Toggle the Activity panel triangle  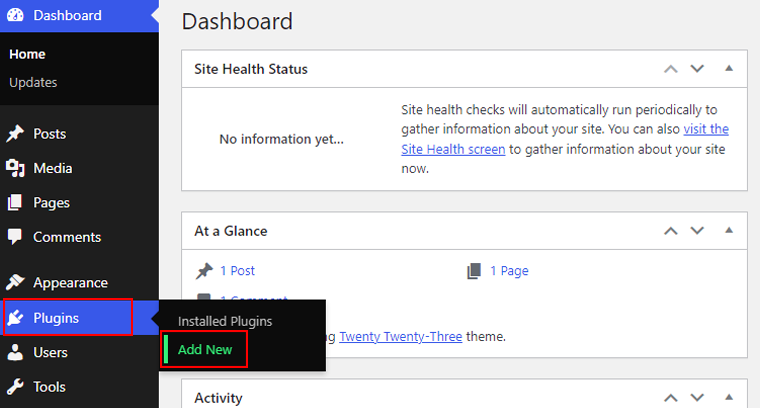[x=729, y=397]
